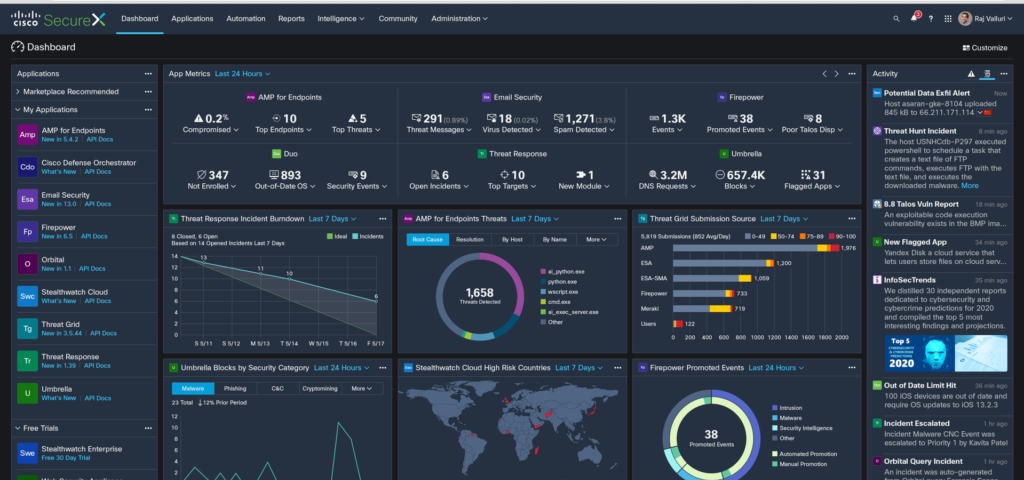The image size is (1024, 480).
Task: Open App Metrics Last 24 Hours dropdown
Action: coord(242,74)
